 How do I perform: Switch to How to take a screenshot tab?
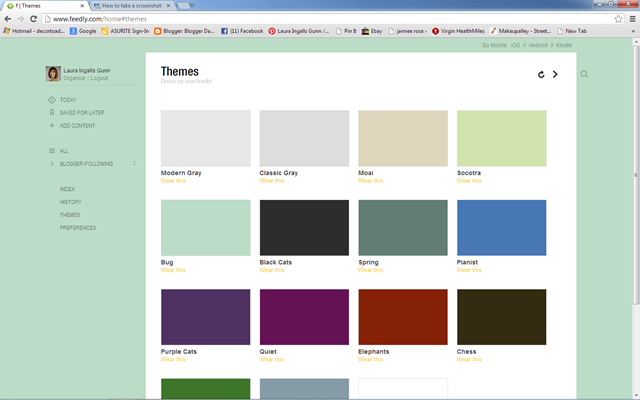(x=131, y=6)
